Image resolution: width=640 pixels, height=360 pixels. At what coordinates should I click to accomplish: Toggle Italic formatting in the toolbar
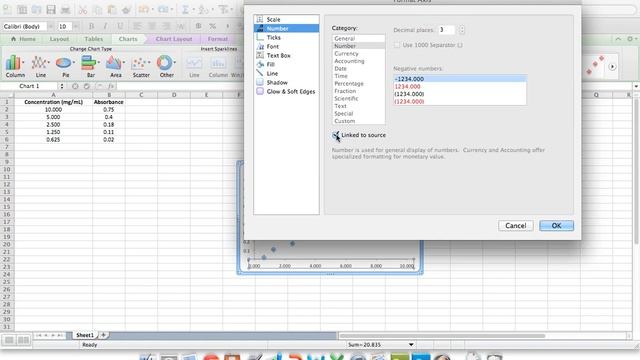[105, 26]
